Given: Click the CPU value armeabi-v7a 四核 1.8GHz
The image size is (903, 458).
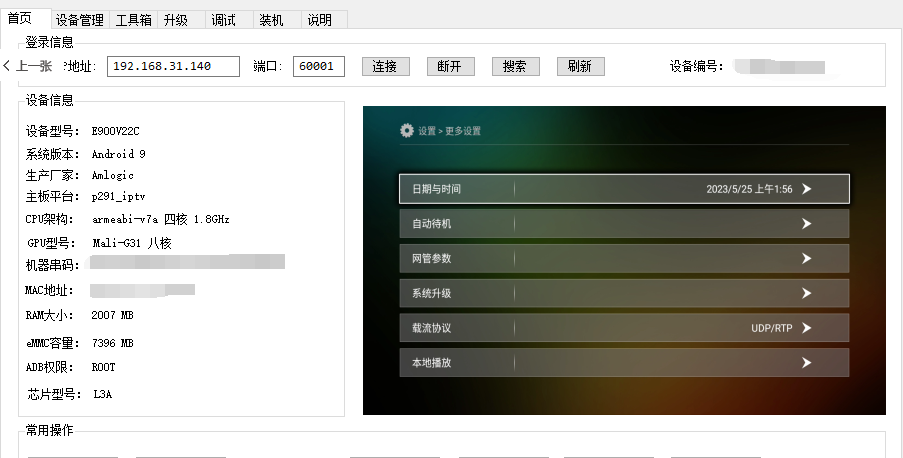Looking at the screenshot, I should 161,219.
